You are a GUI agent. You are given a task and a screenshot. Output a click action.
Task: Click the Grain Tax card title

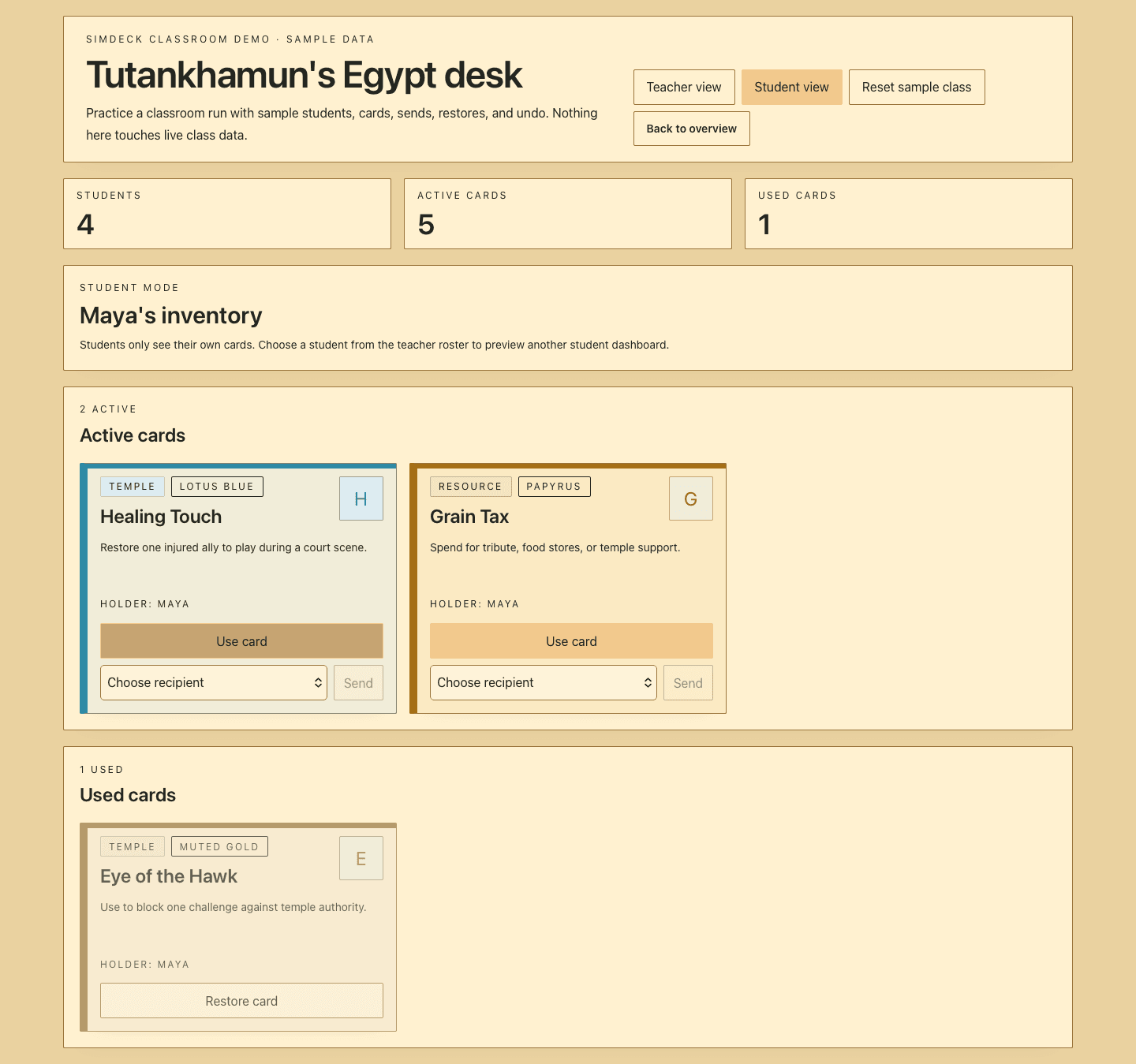pos(469,517)
